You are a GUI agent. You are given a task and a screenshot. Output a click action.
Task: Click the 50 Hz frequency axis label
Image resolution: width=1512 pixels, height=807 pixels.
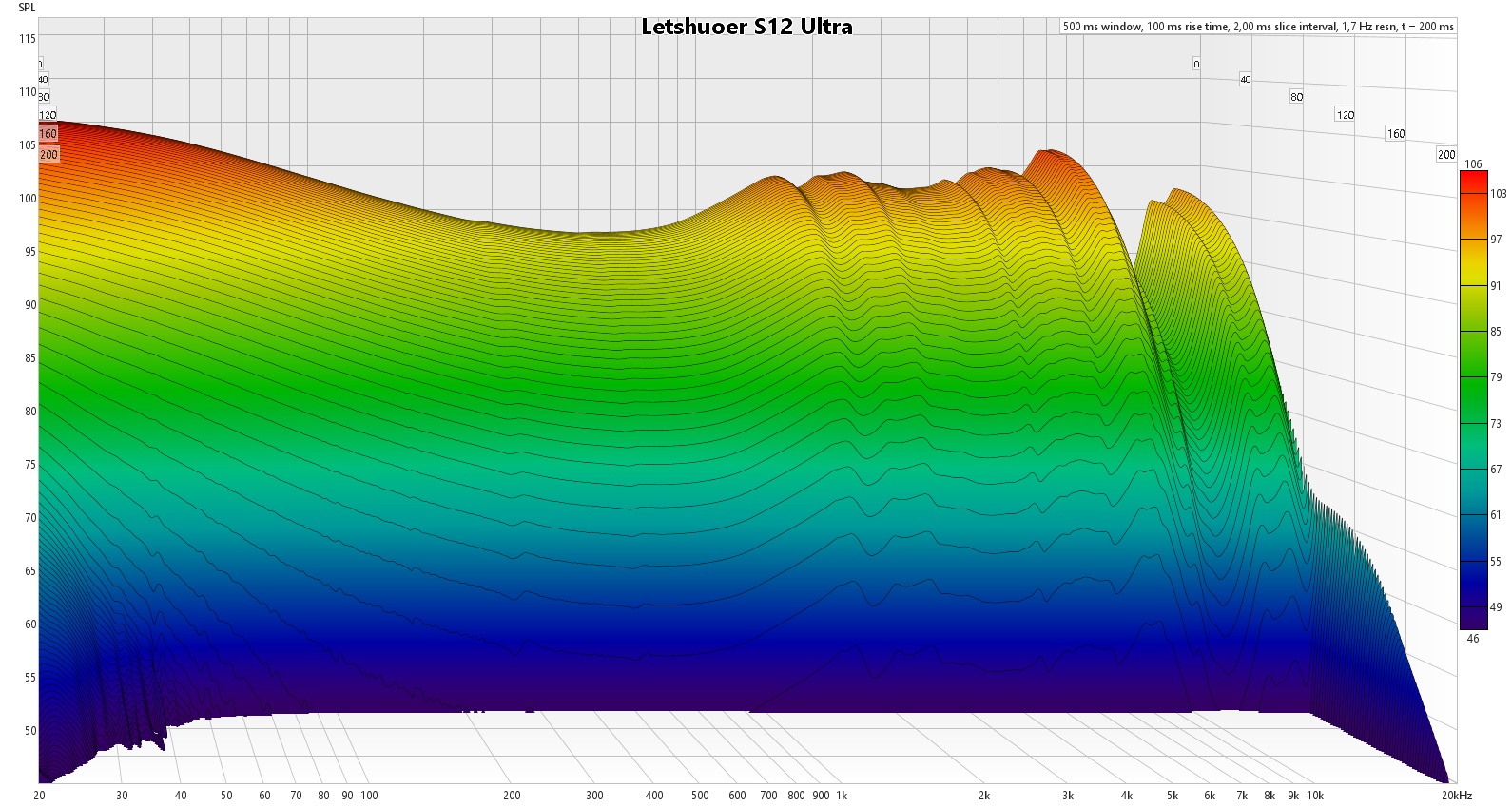pos(226,796)
